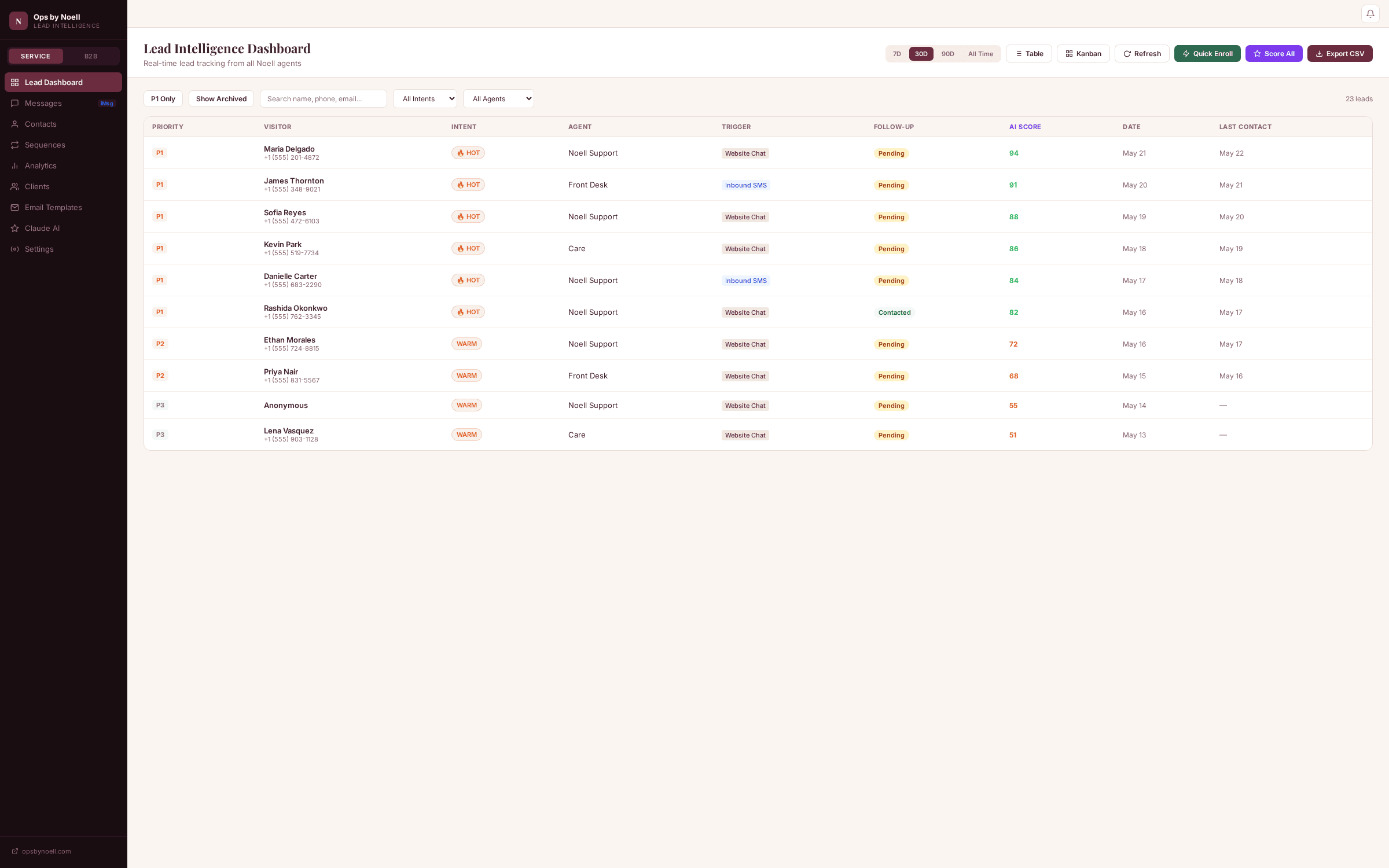Viewport: 1389px width, 868px height.
Task: Click the Export CSV button
Action: pos(1340,54)
